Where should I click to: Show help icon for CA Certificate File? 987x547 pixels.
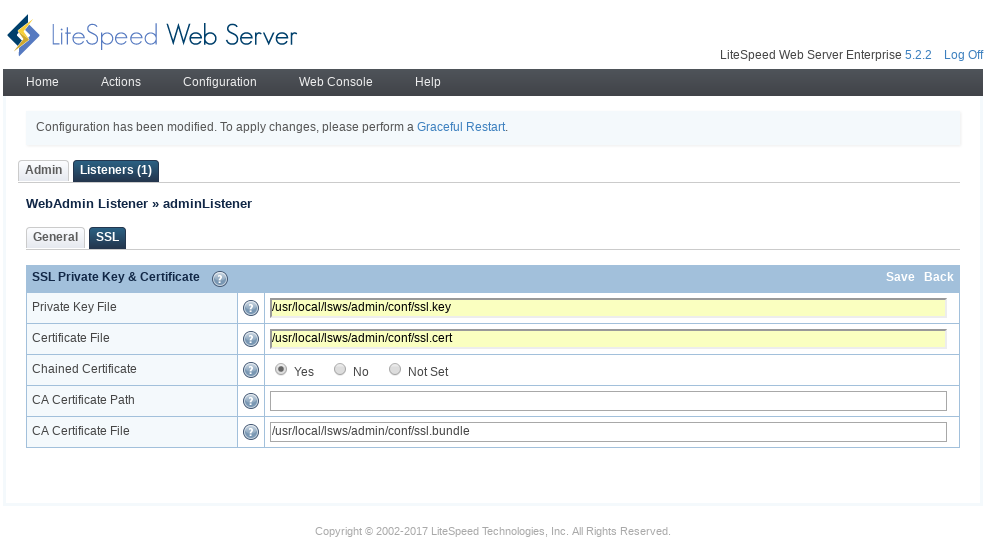(251, 432)
